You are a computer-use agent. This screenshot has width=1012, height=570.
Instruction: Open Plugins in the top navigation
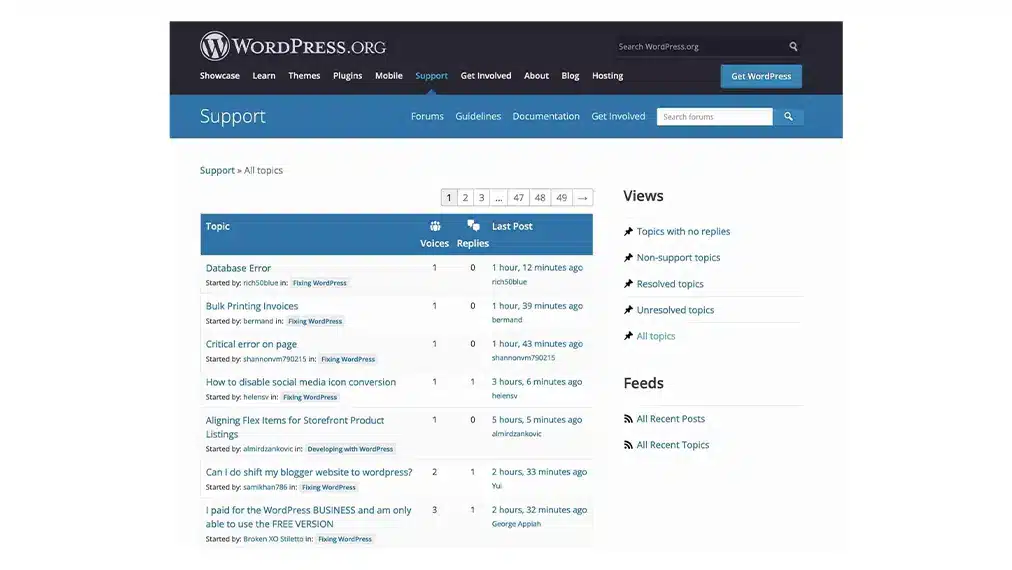point(347,76)
